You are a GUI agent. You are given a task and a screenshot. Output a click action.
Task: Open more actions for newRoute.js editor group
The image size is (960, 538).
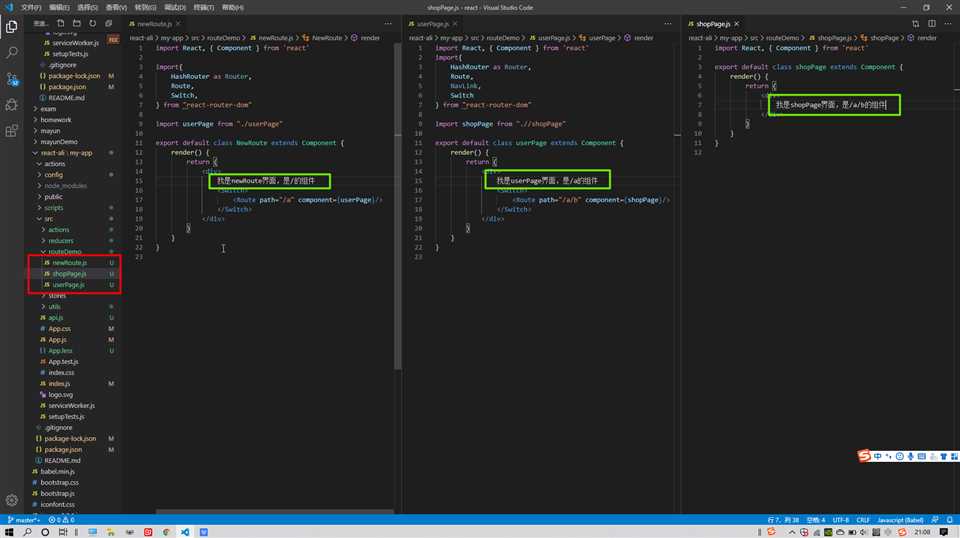[x=388, y=24]
